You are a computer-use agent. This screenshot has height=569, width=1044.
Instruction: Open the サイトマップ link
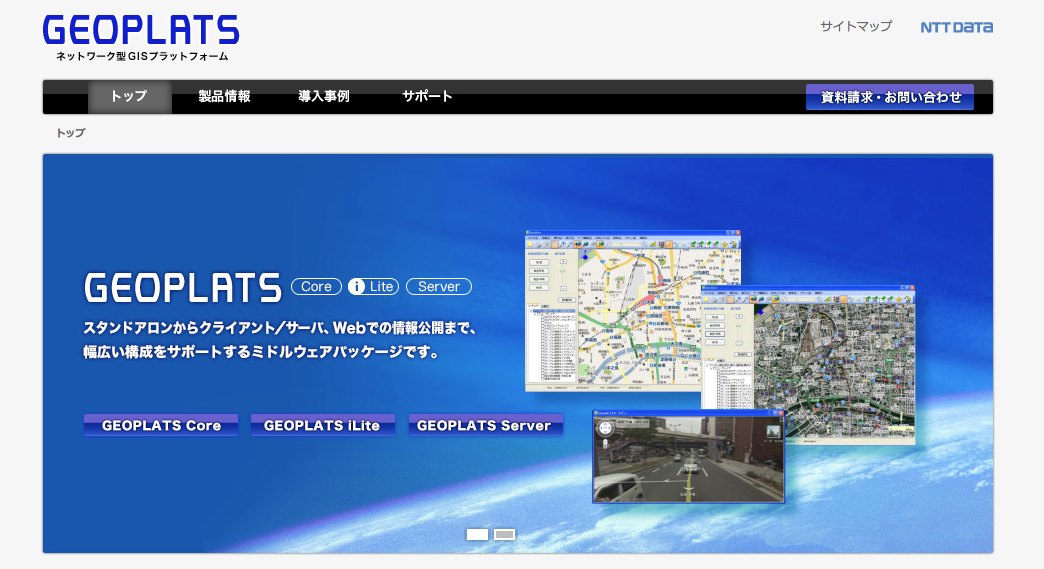[x=856, y=26]
